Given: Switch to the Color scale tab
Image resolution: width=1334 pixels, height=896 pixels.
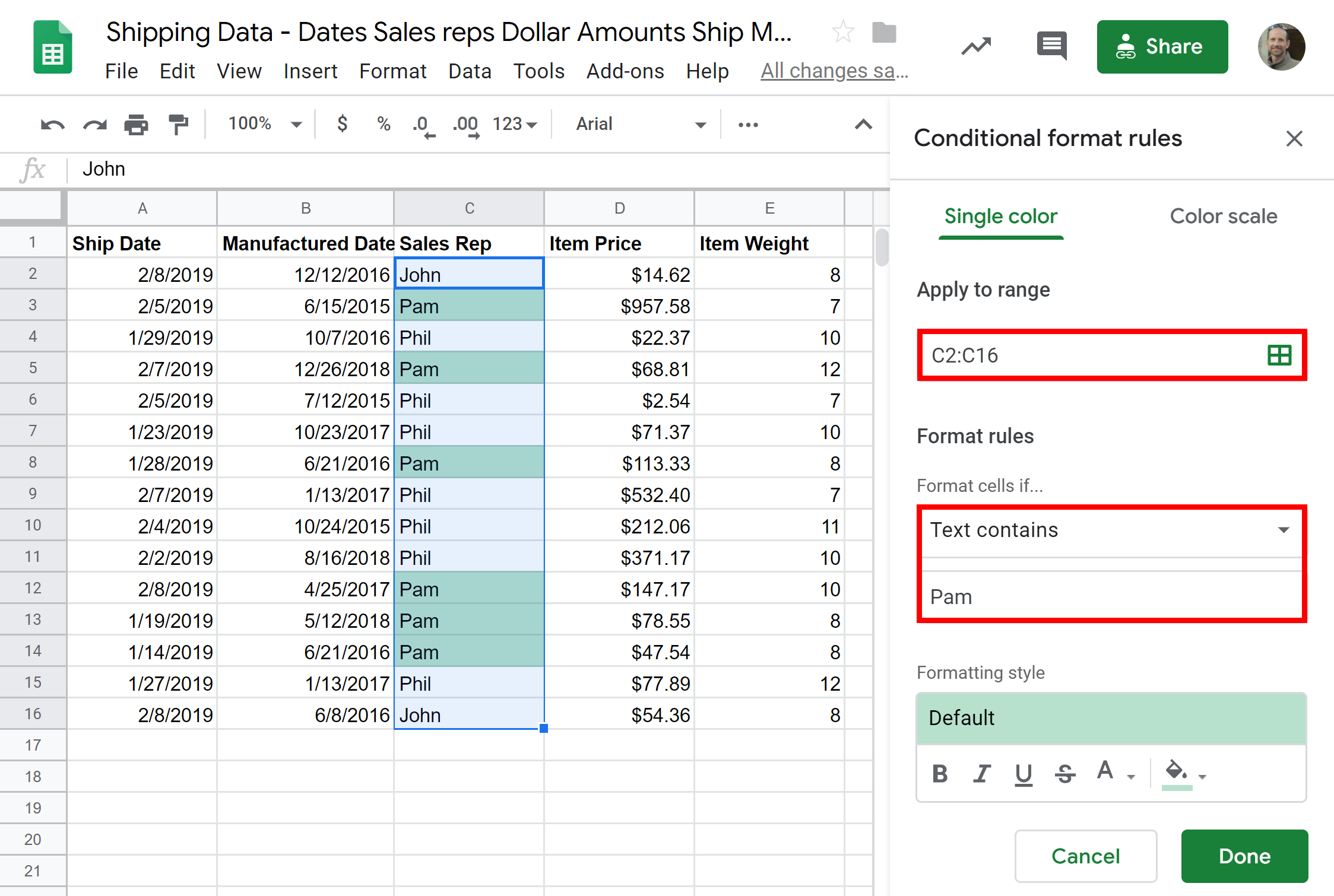Looking at the screenshot, I should (1223, 217).
